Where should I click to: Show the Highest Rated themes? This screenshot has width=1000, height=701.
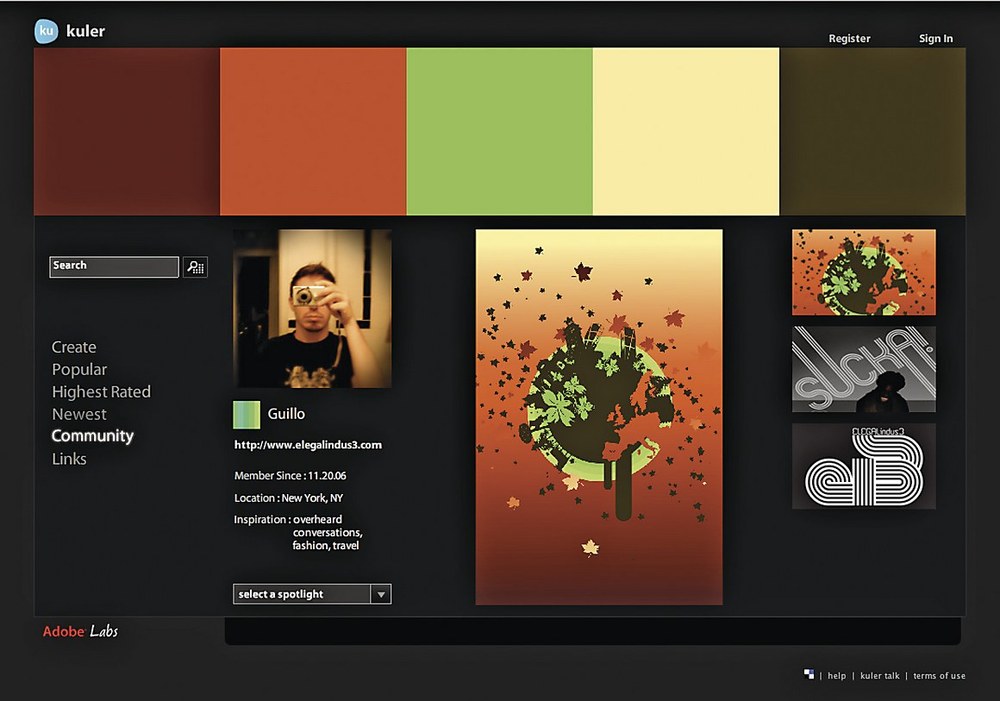tap(101, 392)
